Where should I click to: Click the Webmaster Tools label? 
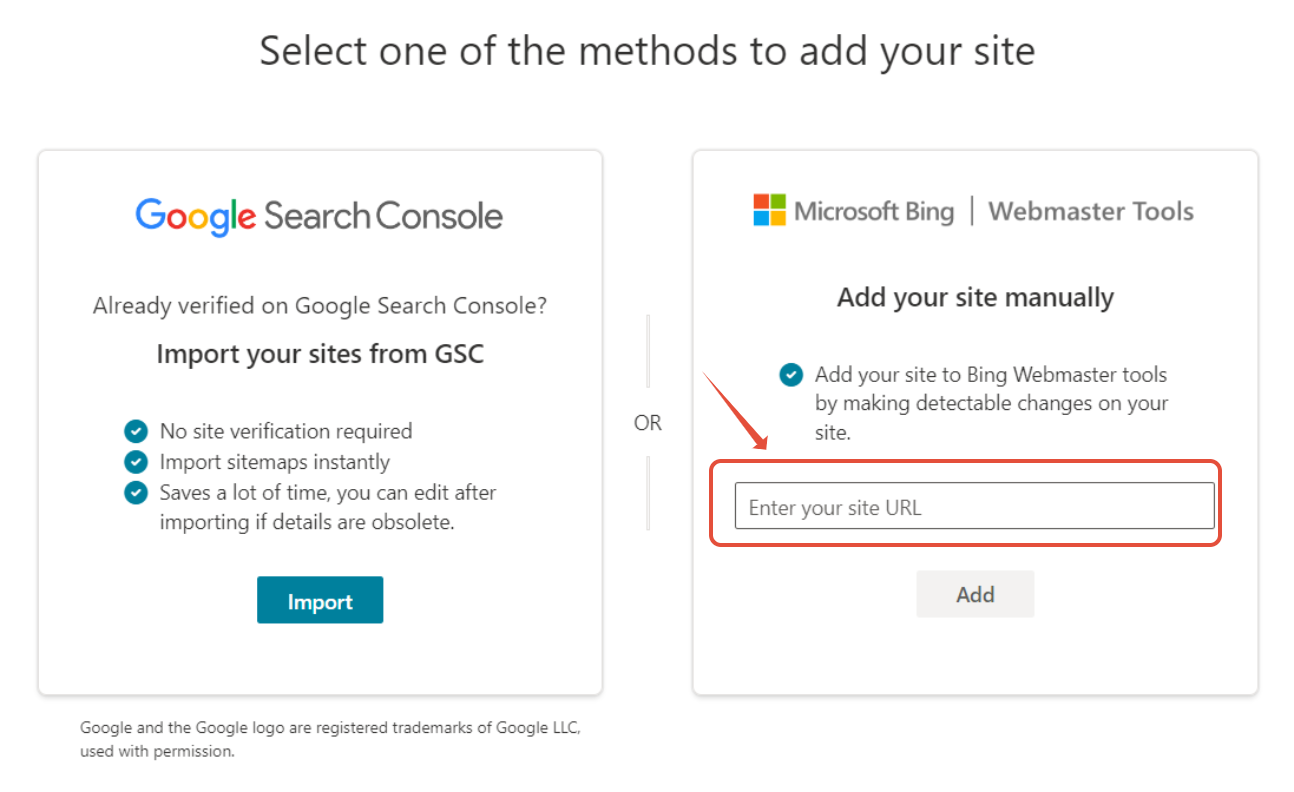coord(1091,211)
